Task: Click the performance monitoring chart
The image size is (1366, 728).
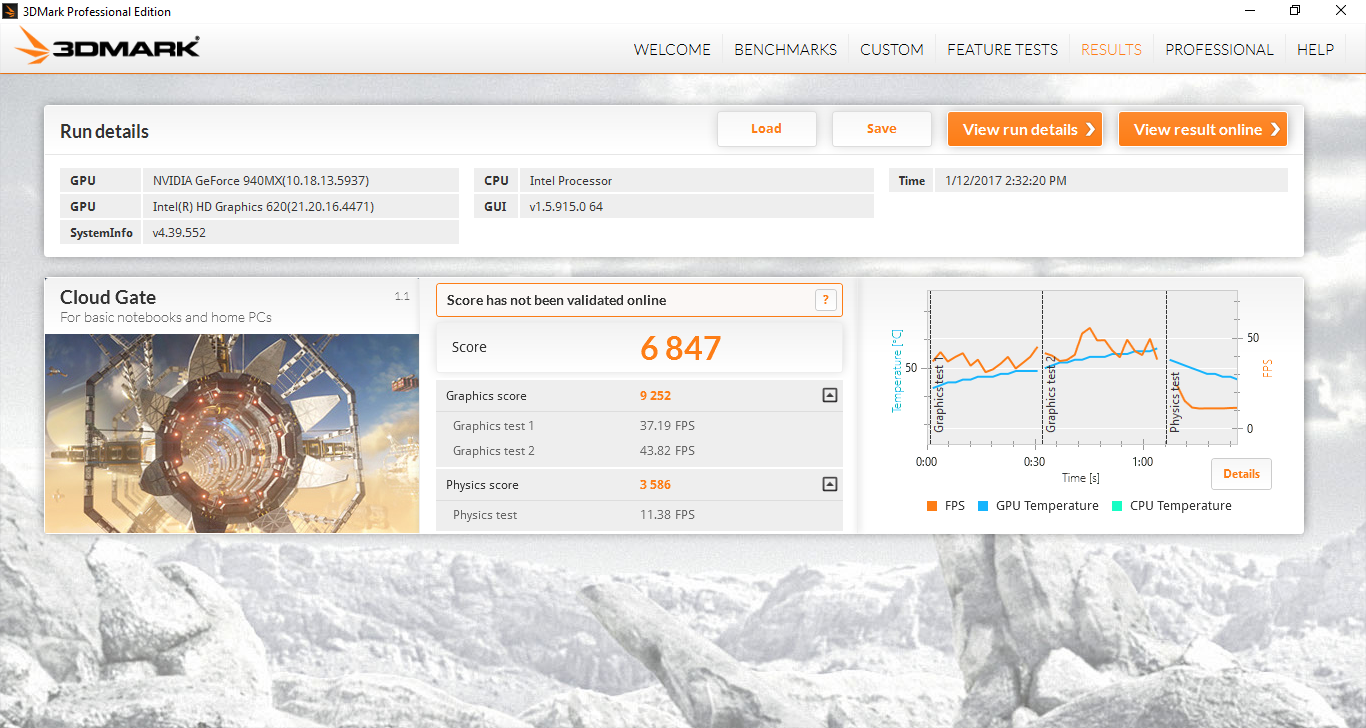Action: (x=1083, y=367)
